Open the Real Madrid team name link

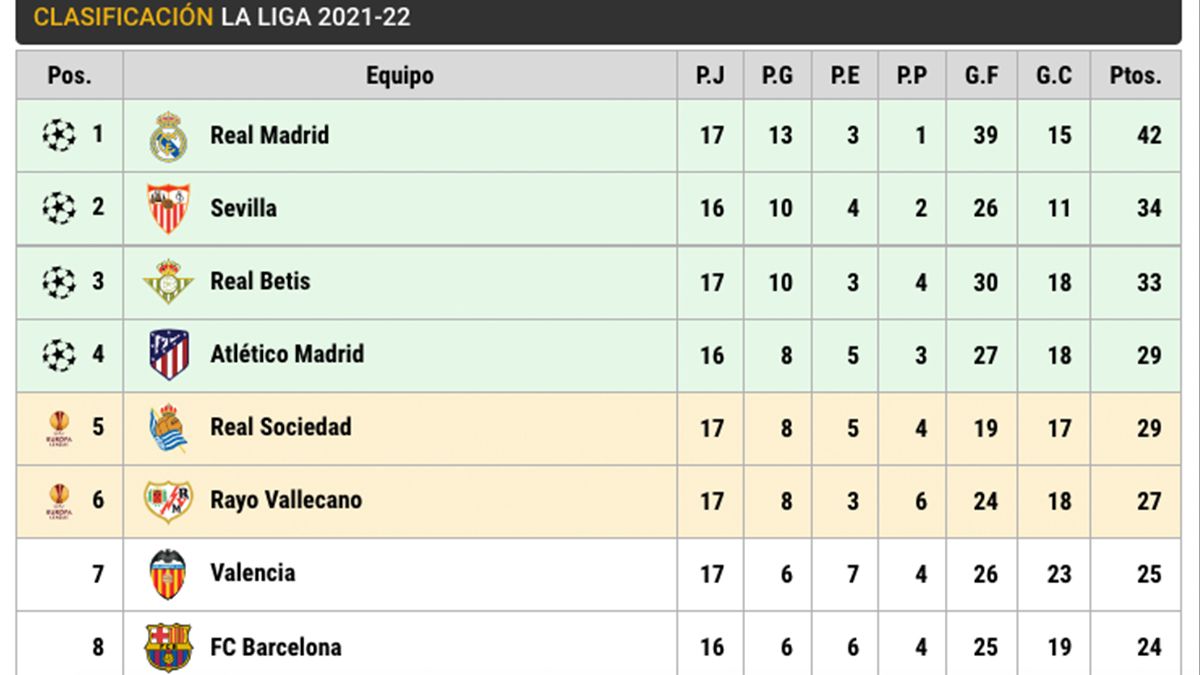[x=269, y=135]
